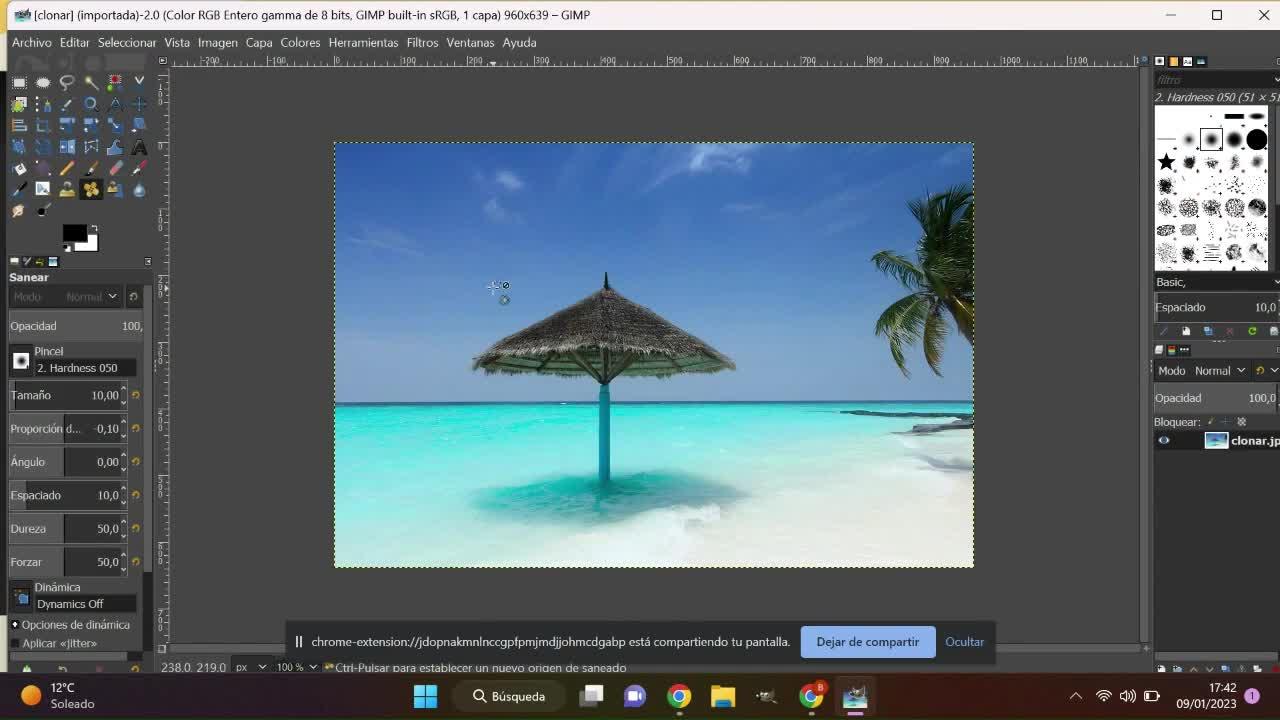Open the Windows Búsqueda search box

(511, 696)
